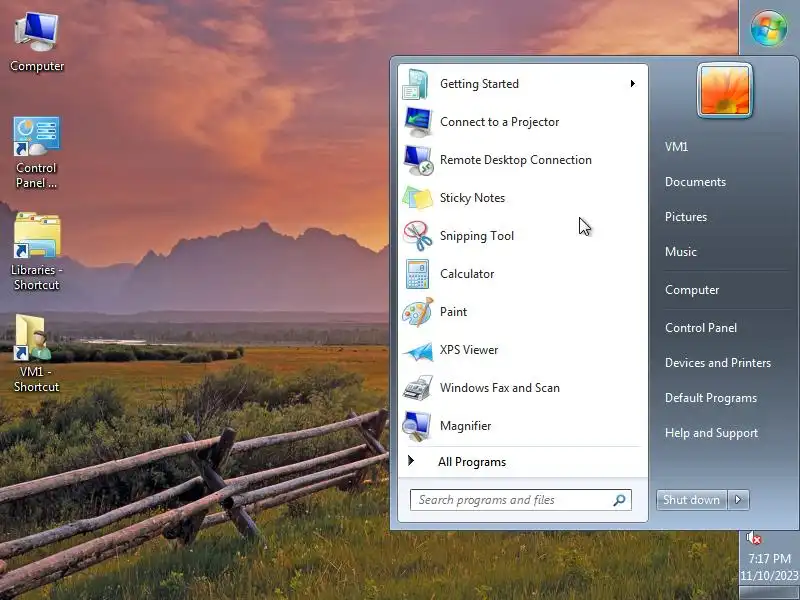
Task: Click the search magnifying glass icon
Action: click(619, 500)
